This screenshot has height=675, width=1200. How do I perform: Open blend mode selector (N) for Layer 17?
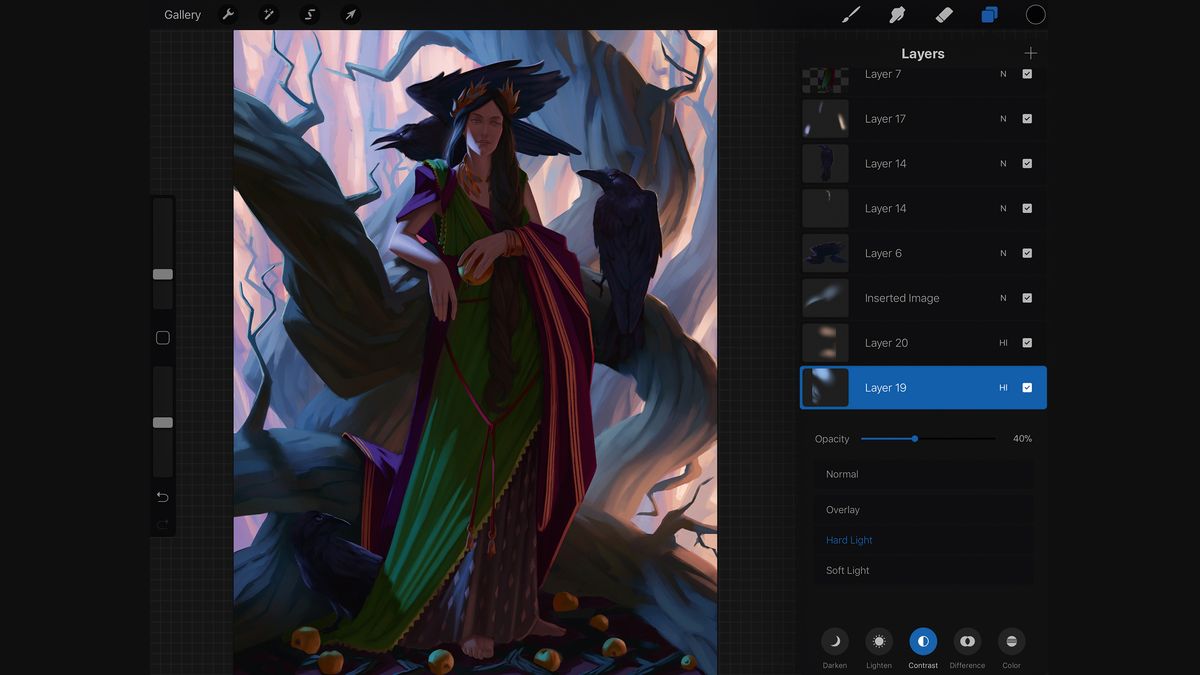(1003, 118)
